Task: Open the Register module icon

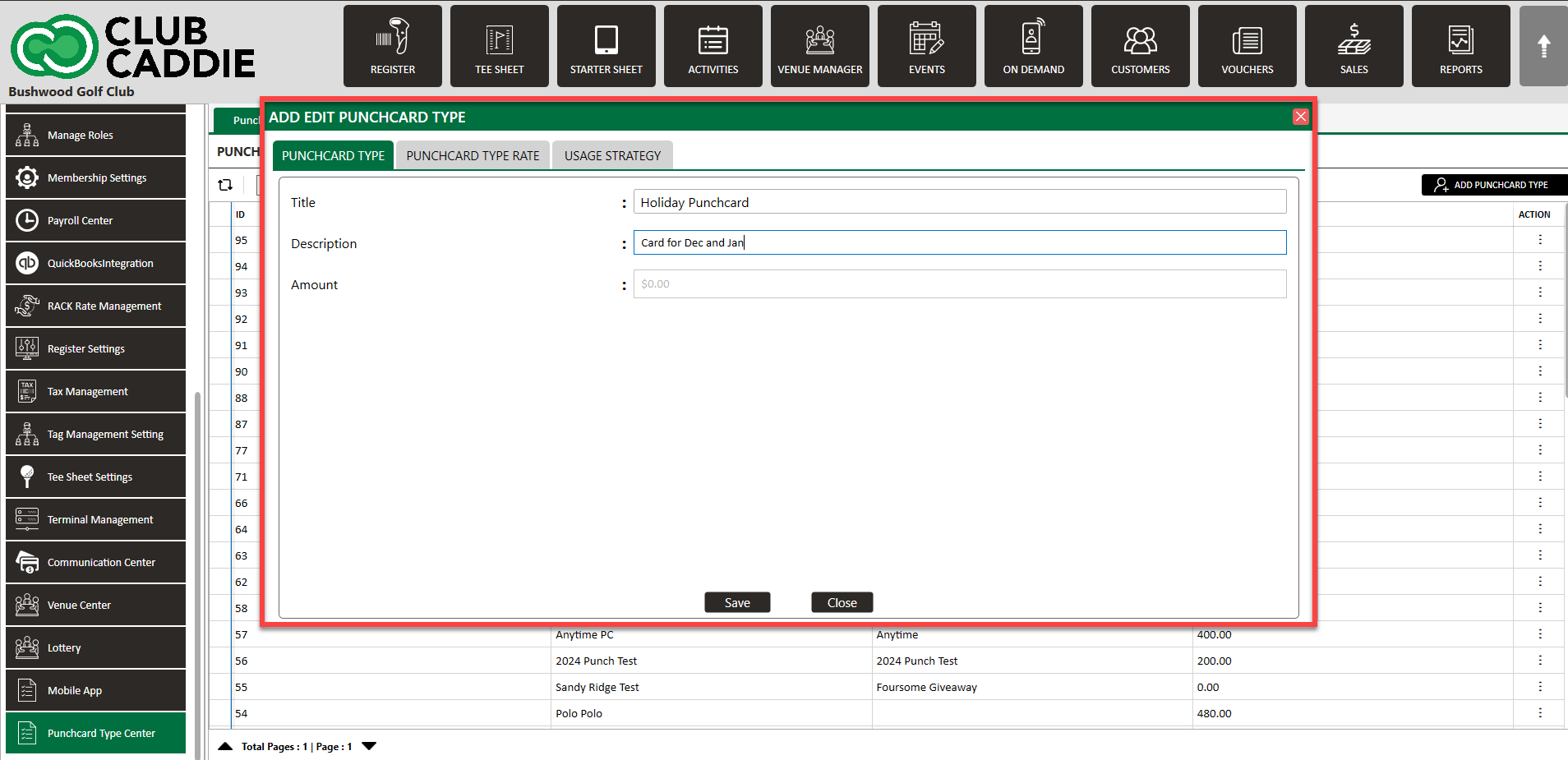Action: pyautogui.click(x=392, y=46)
